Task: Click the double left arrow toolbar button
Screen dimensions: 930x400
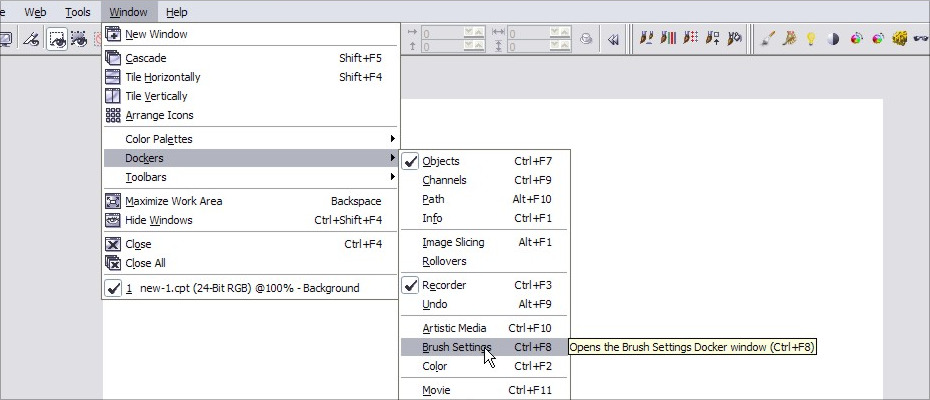Action: coord(613,39)
